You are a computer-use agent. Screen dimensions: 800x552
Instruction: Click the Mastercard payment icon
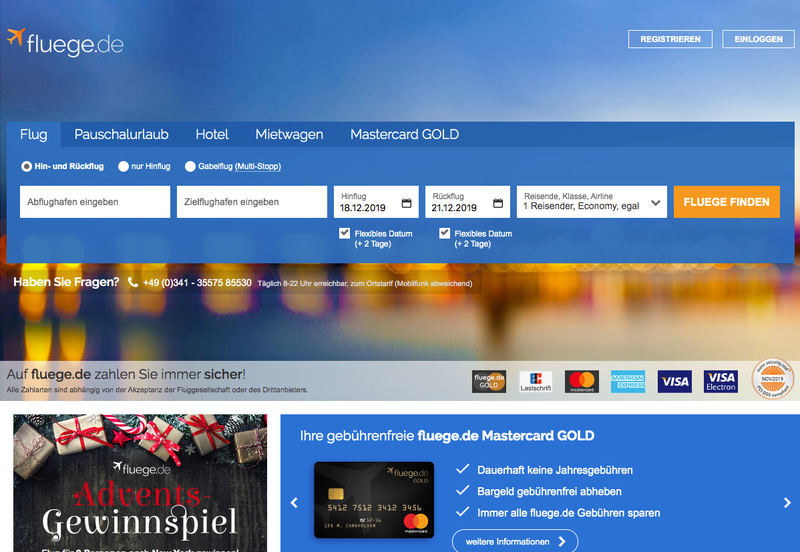582,382
